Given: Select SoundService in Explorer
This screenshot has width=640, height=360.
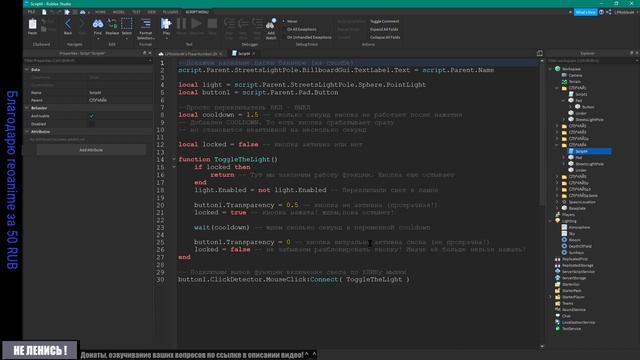Looking at the screenshot, I should (x=573, y=309).
